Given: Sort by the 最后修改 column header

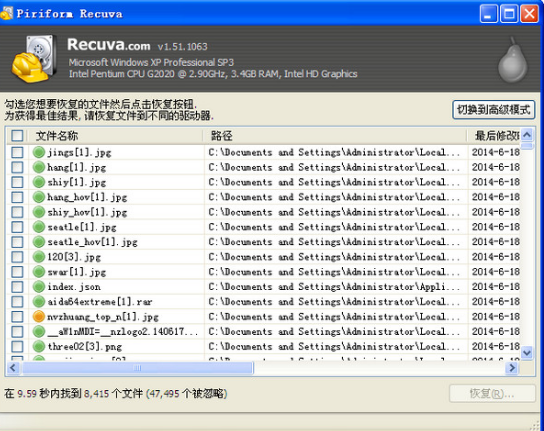Looking at the screenshot, I should click(x=494, y=135).
